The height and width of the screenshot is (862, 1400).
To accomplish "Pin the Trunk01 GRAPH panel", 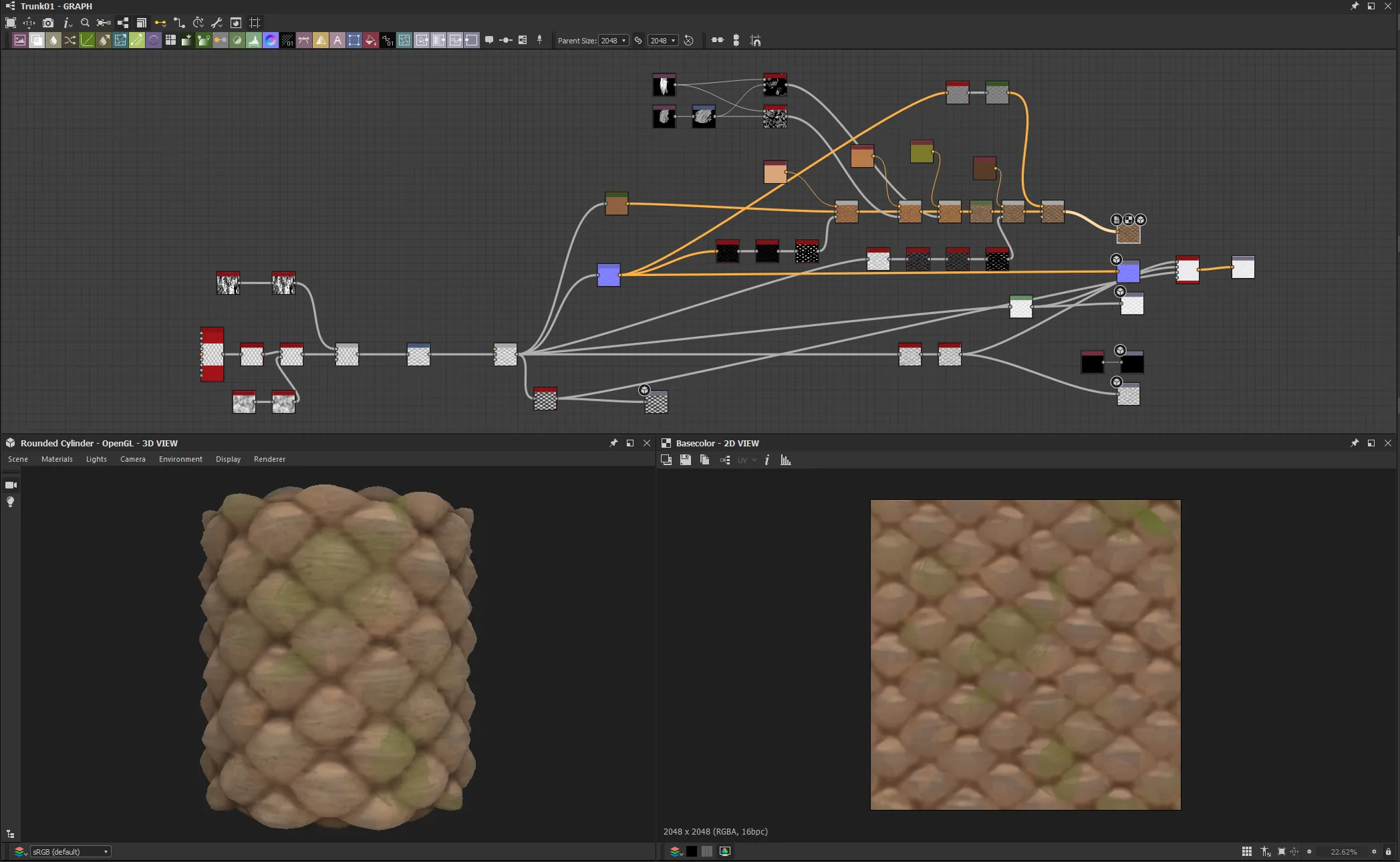I will (x=1355, y=6).
